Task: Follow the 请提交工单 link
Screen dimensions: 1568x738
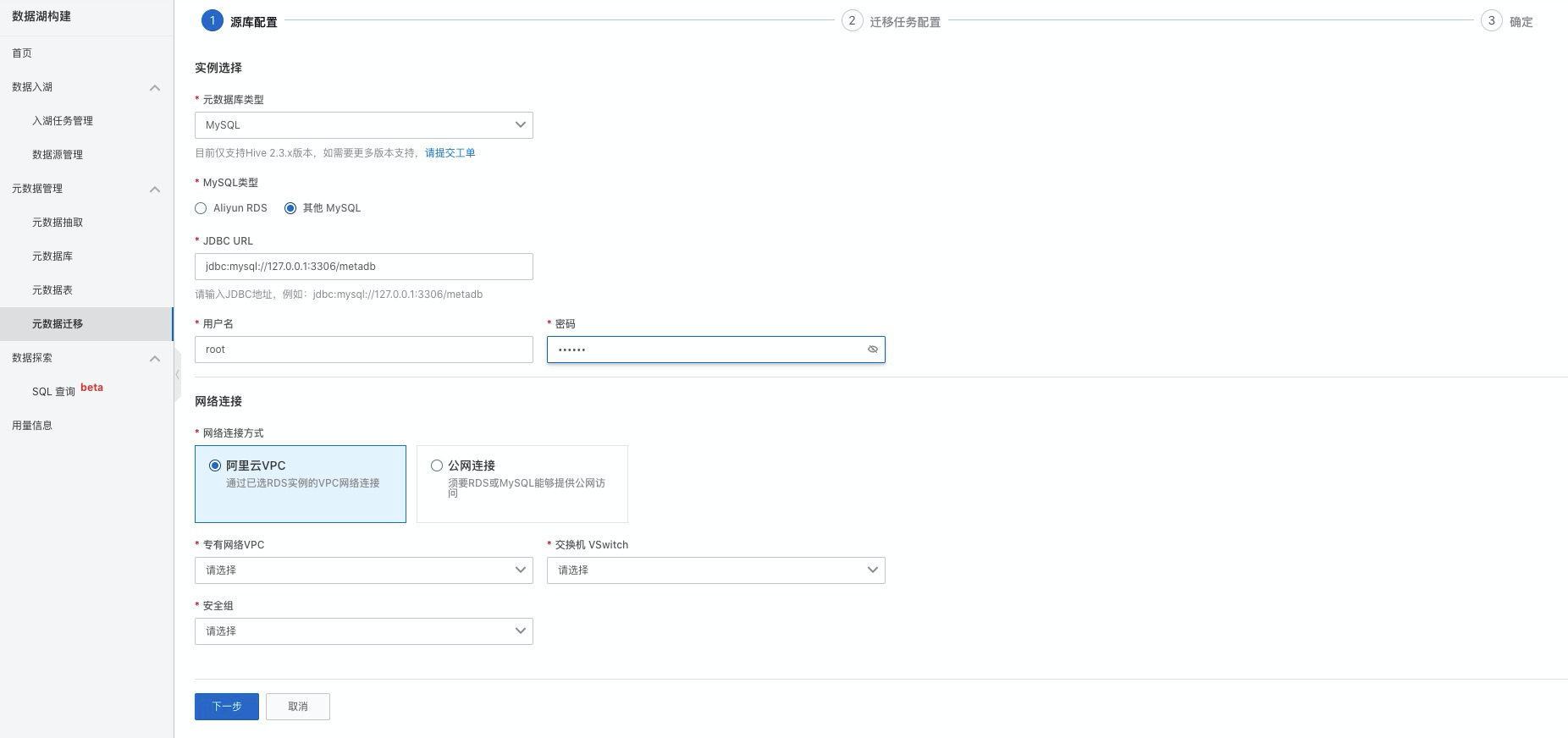Action: tap(450, 153)
